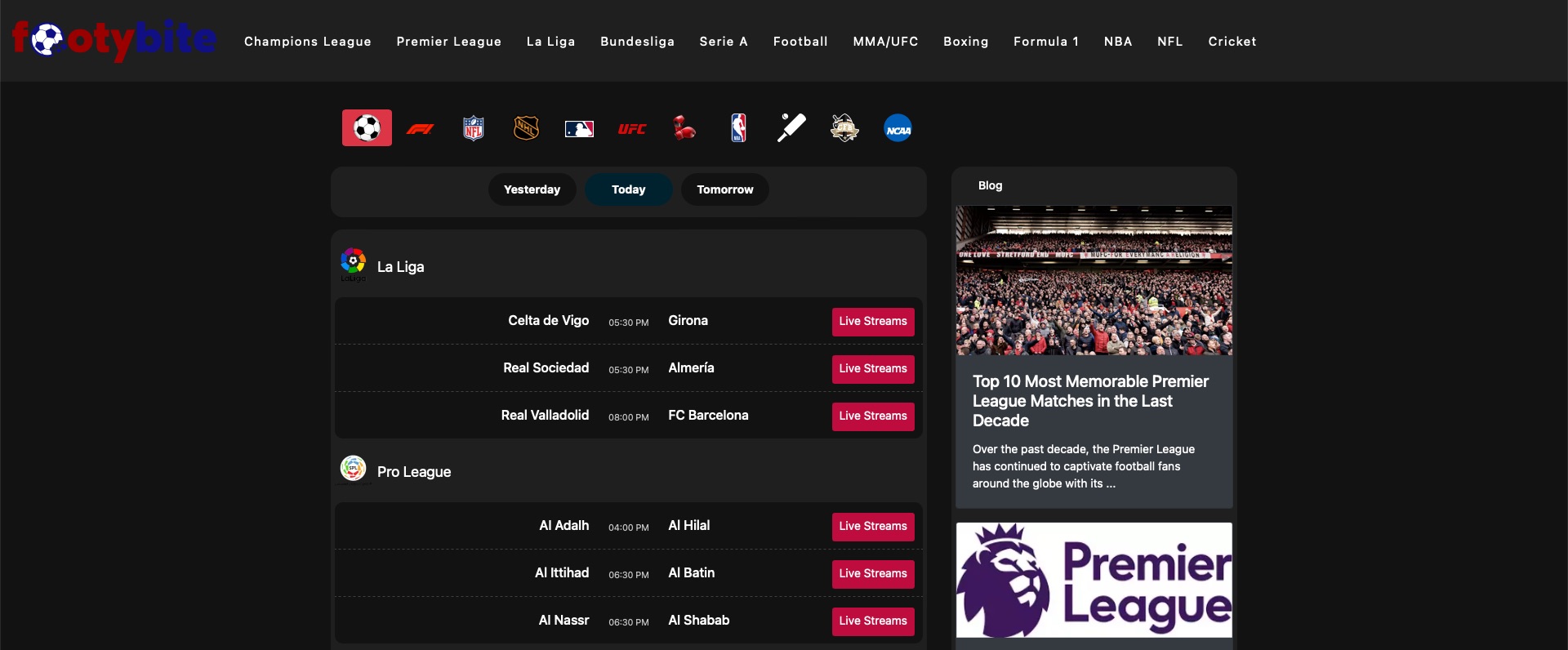Open Premier League in top navigation
The height and width of the screenshot is (650, 1568).
(x=448, y=41)
